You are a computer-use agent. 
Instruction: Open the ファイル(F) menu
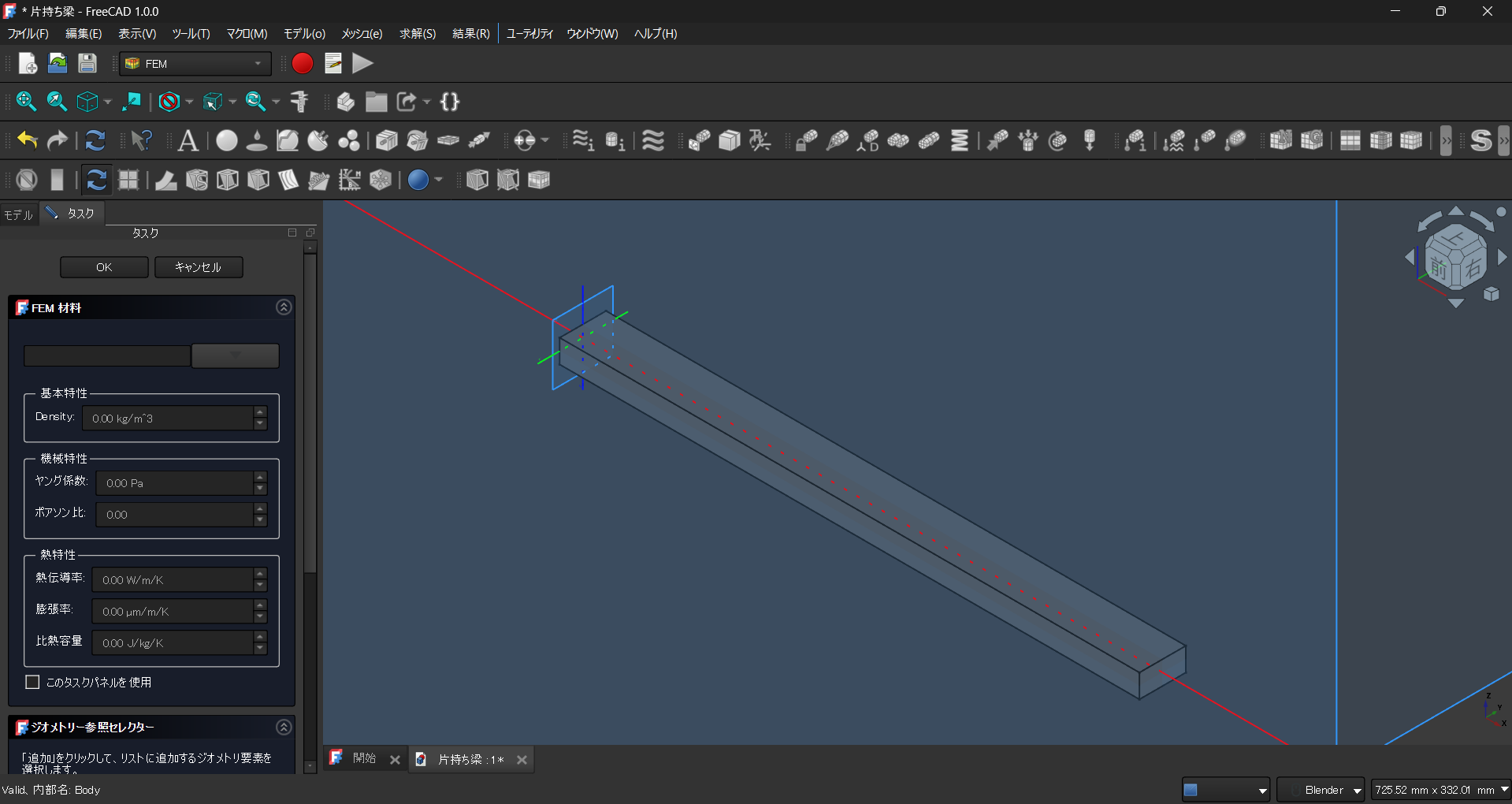[x=28, y=34]
